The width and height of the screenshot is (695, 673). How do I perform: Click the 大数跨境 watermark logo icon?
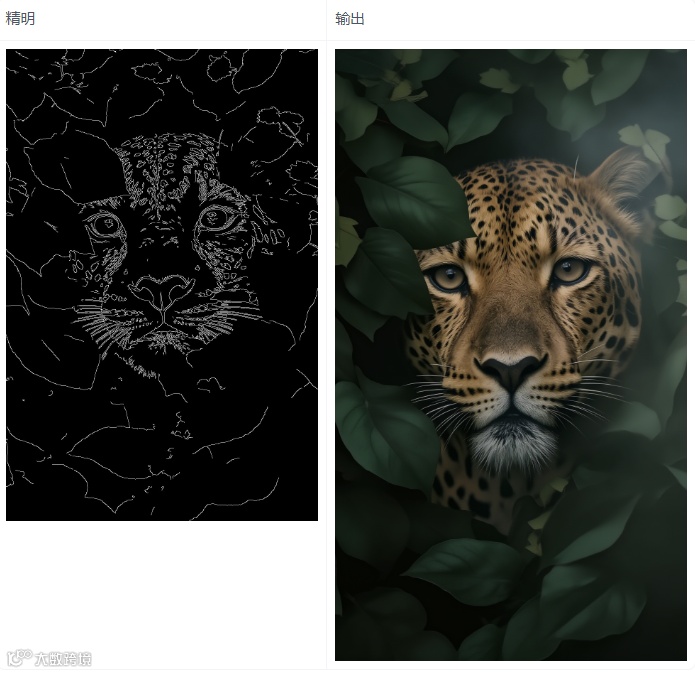(20, 658)
